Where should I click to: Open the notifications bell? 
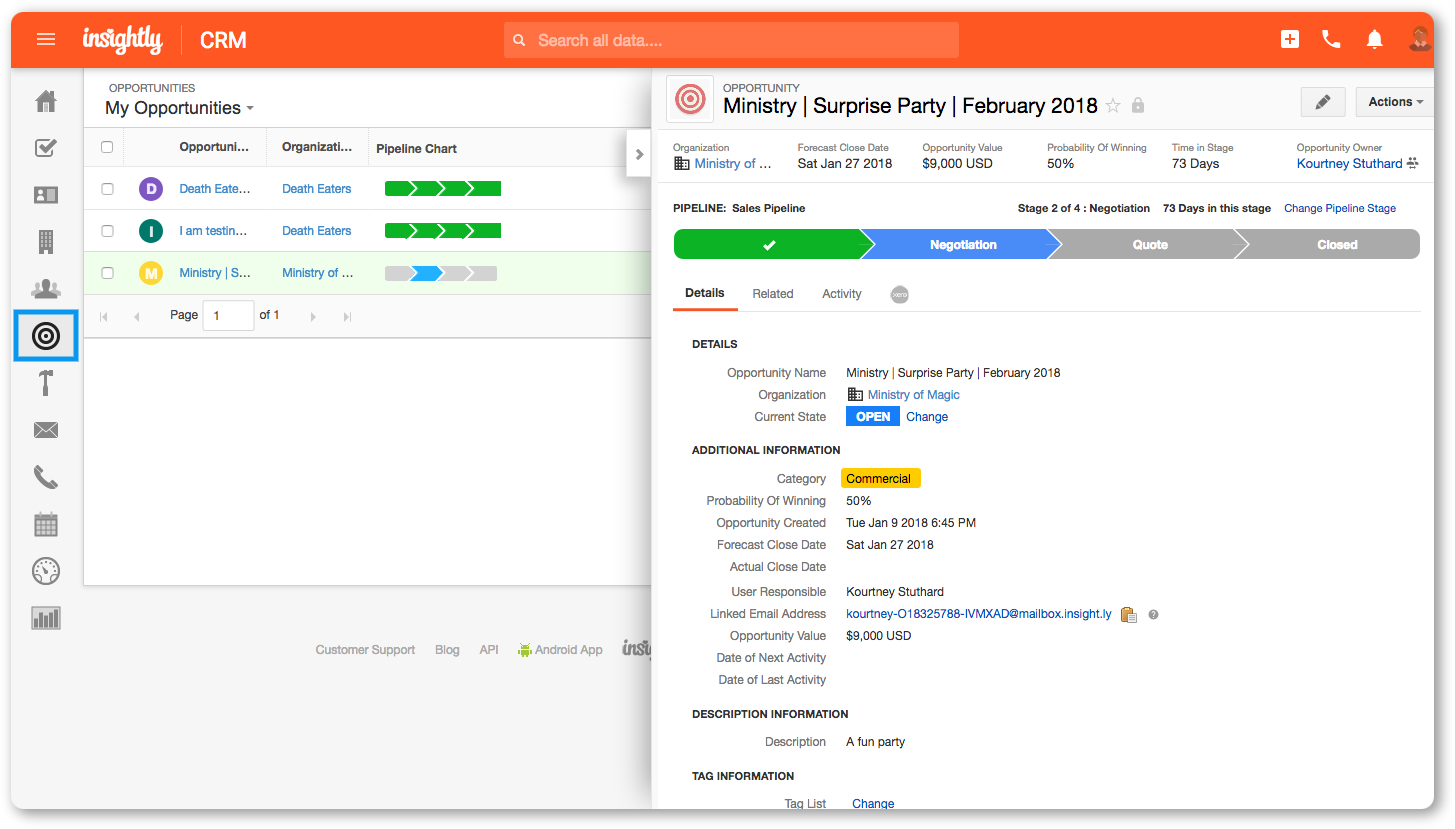pos(1375,40)
